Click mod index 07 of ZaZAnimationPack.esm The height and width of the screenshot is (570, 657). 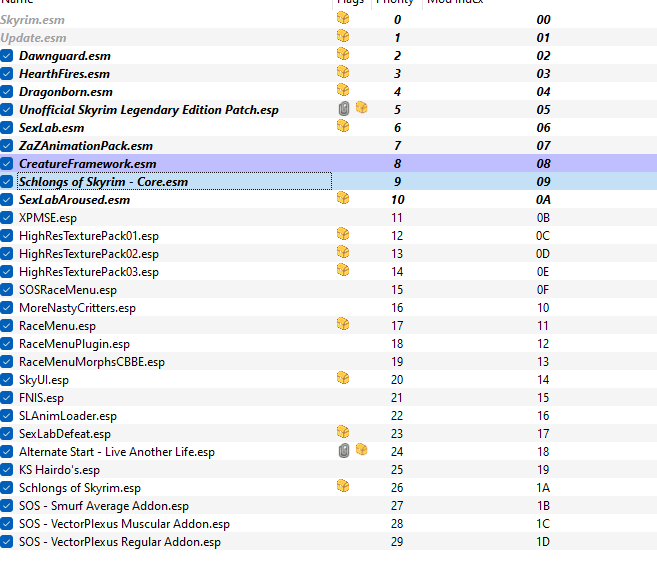(x=543, y=146)
